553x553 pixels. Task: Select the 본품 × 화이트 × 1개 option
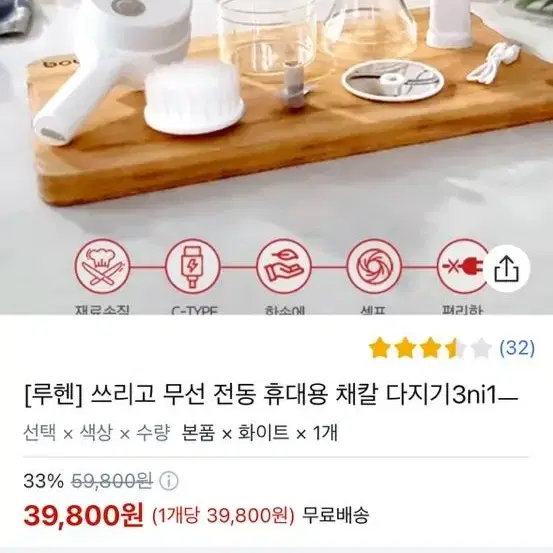point(259,432)
